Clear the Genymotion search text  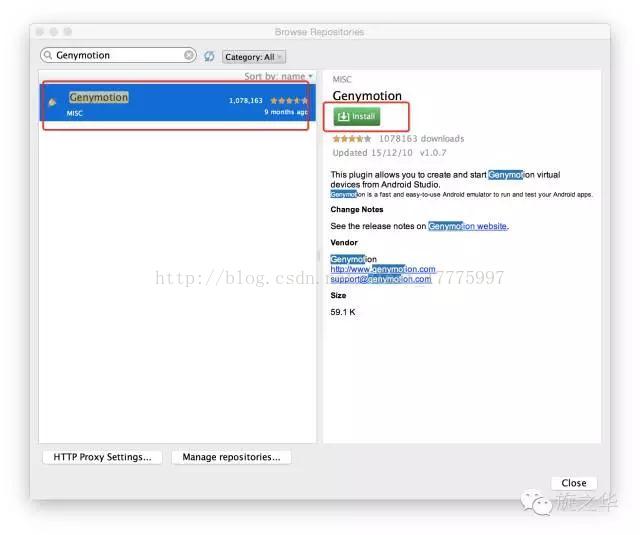(189, 55)
